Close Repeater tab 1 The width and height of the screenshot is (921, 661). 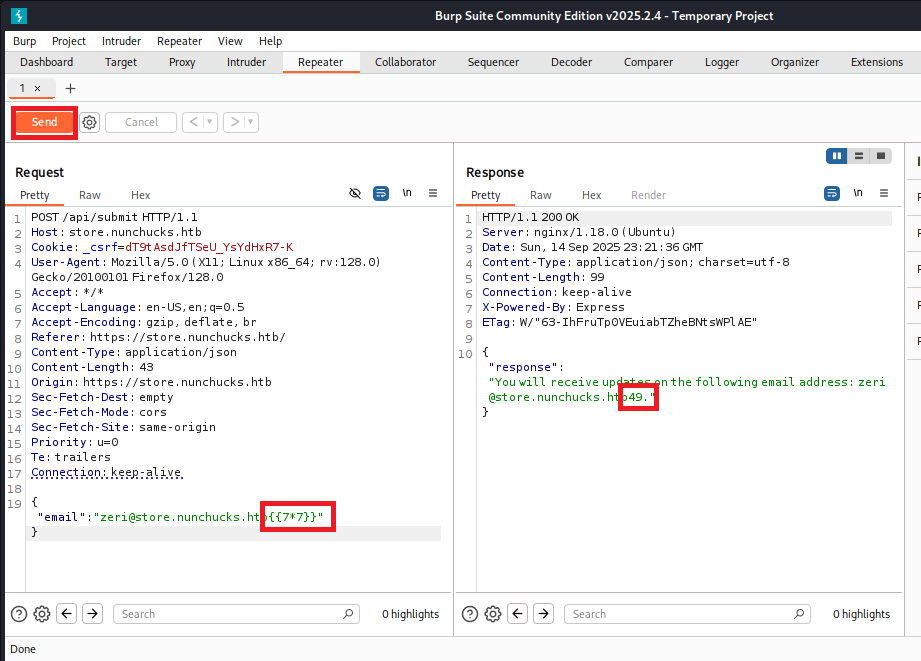38,88
